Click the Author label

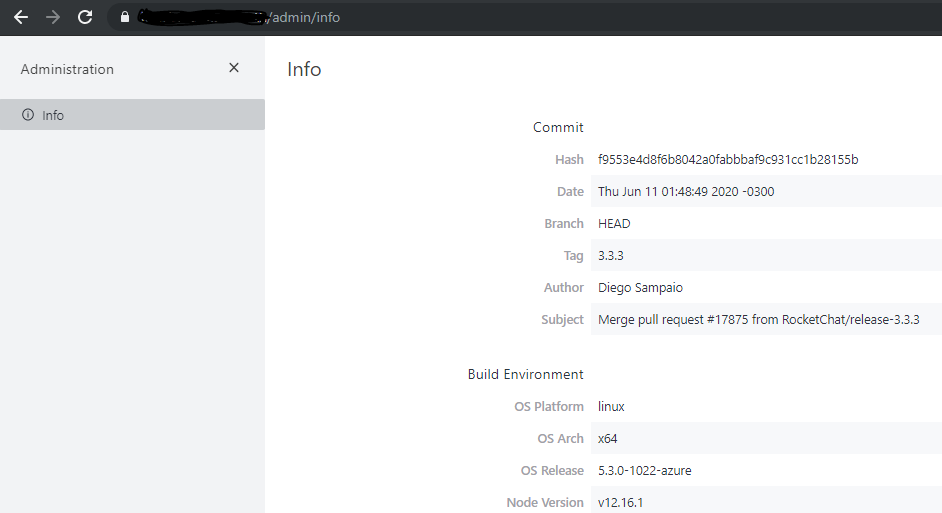(x=564, y=287)
